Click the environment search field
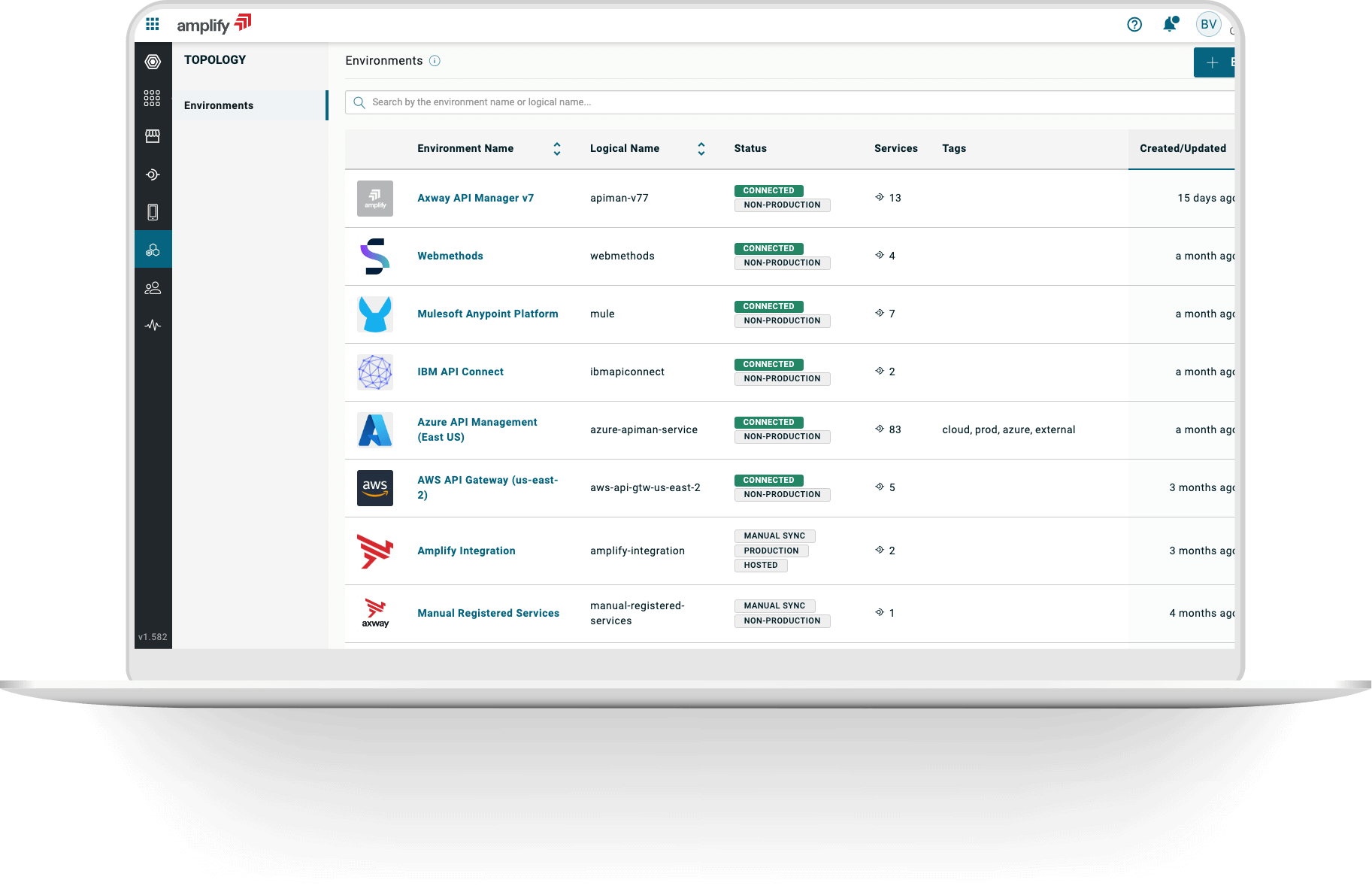 [789, 102]
